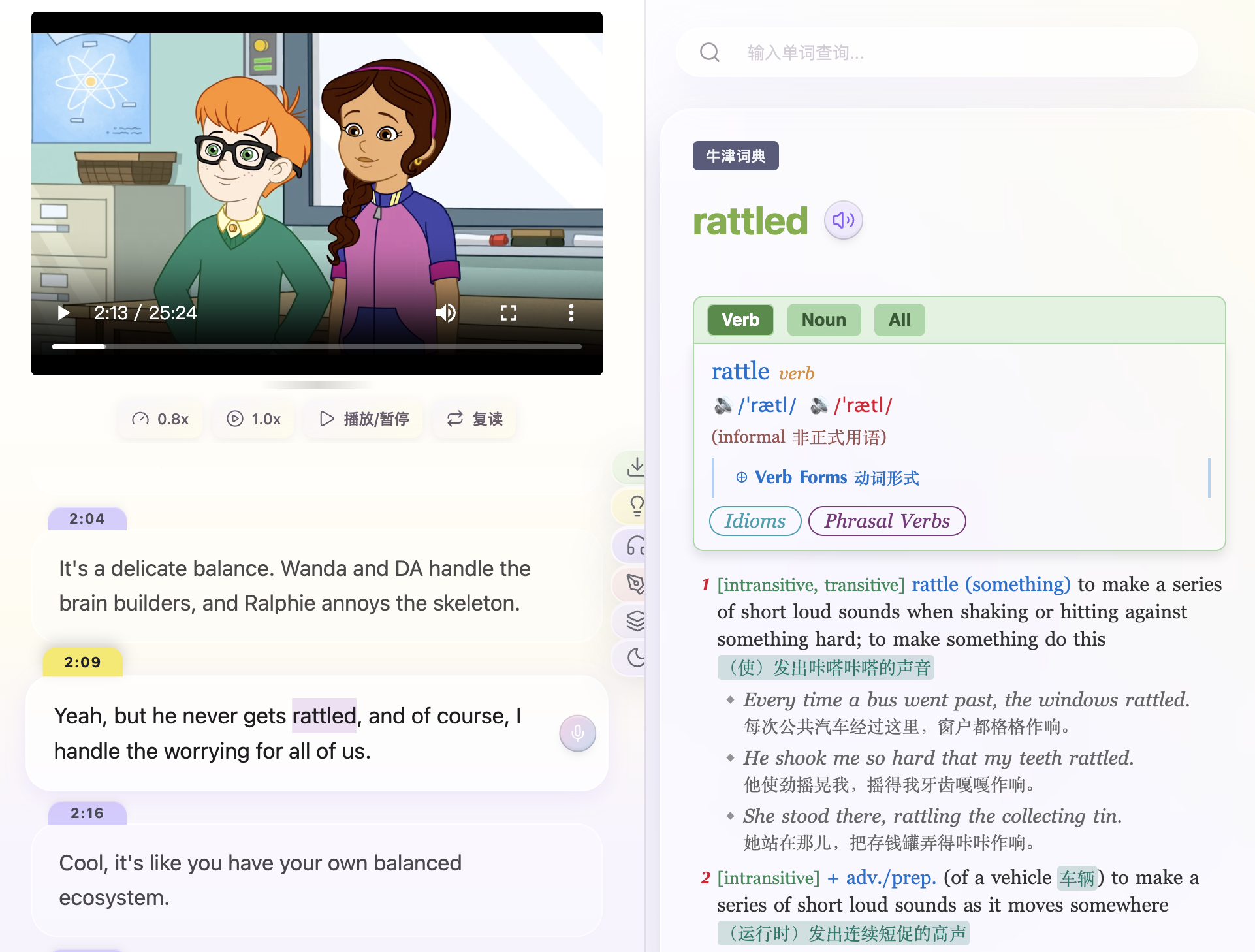Mute the video volume speaker icon

click(446, 313)
